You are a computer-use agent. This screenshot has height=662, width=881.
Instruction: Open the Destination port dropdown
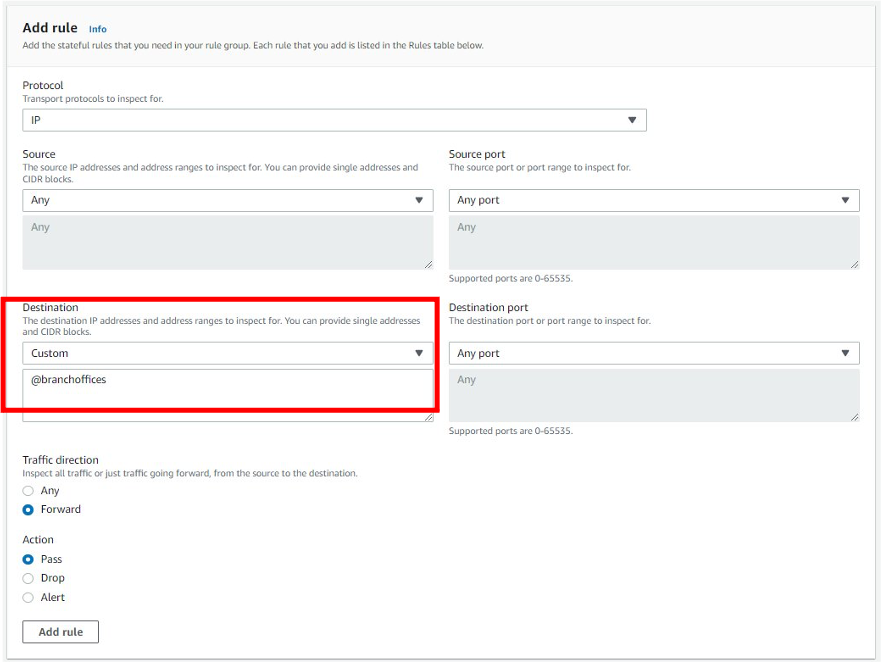(x=655, y=353)
